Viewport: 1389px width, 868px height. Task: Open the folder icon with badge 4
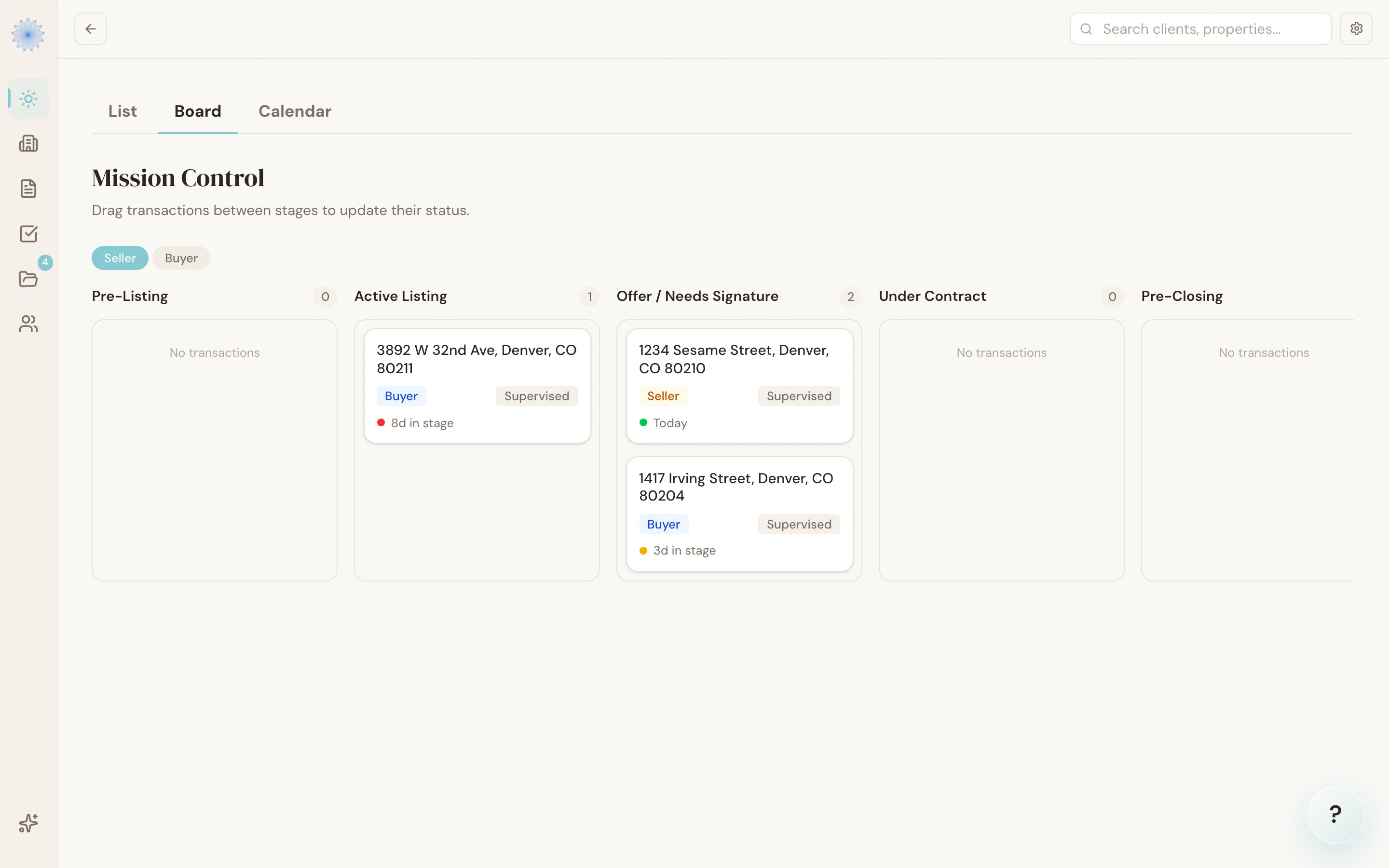28,279
